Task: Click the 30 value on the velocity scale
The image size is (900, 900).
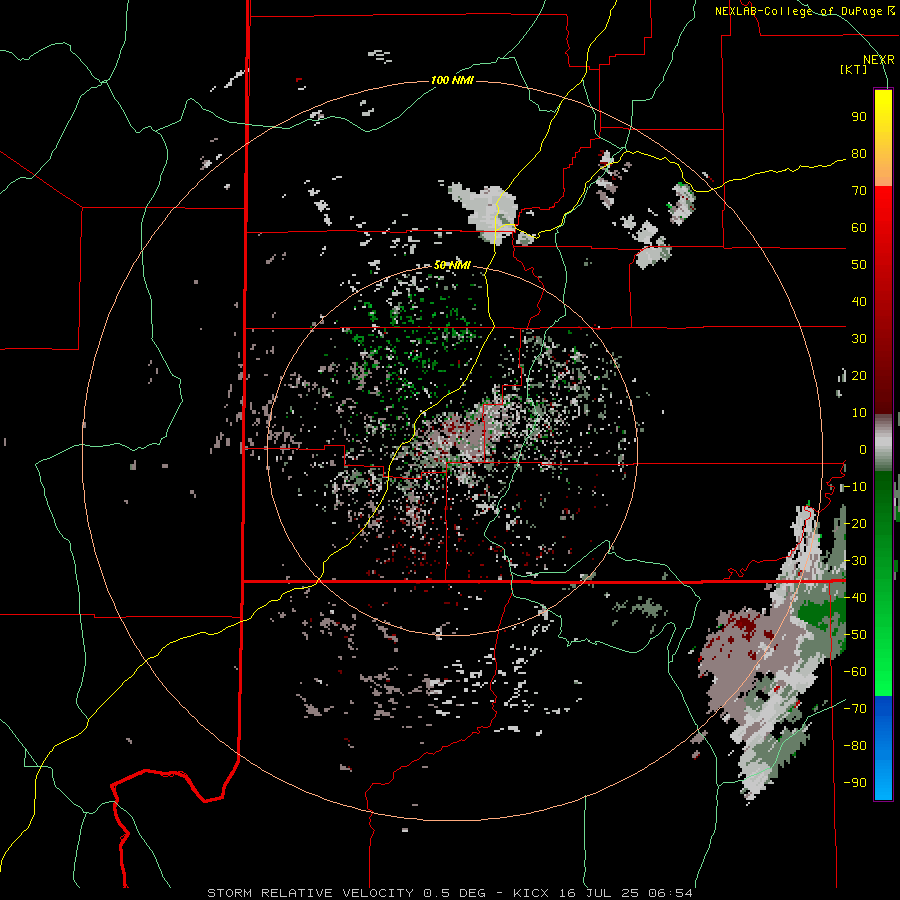Action: tap(859, 339)
